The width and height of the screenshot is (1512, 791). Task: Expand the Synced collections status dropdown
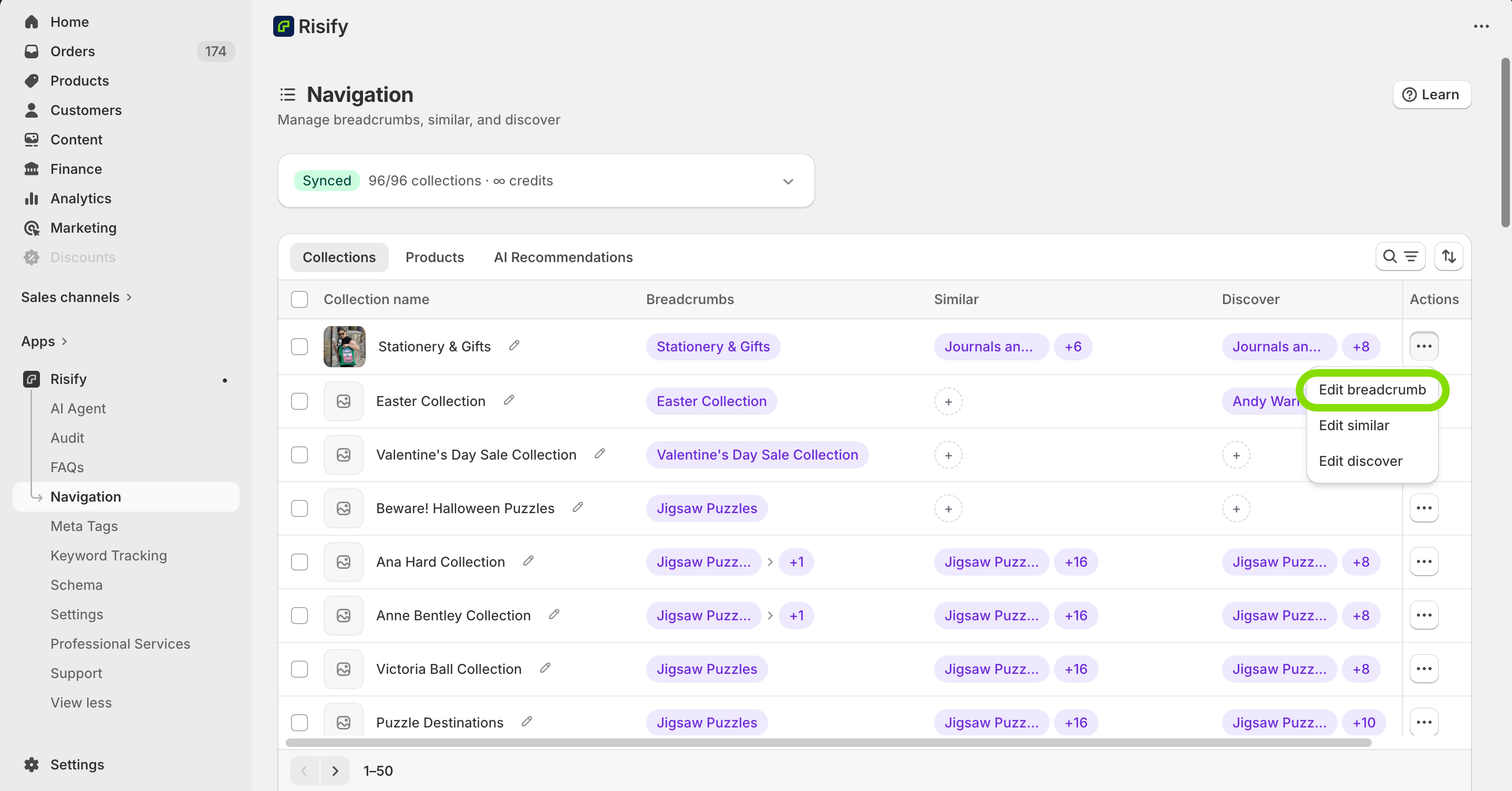click(788, 181)
